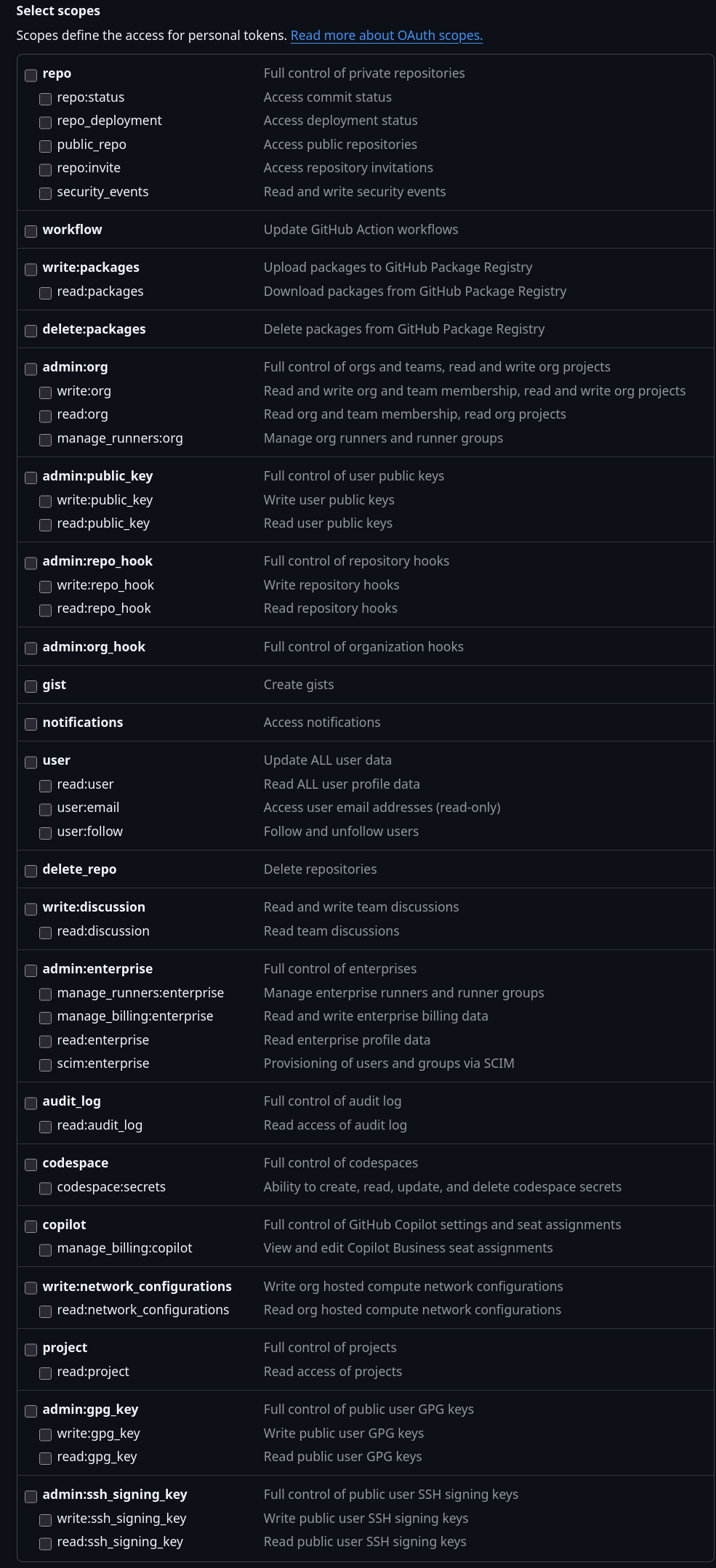Open the Read more about OAuth scopes link
The image size is (716, 1568).
386,36
